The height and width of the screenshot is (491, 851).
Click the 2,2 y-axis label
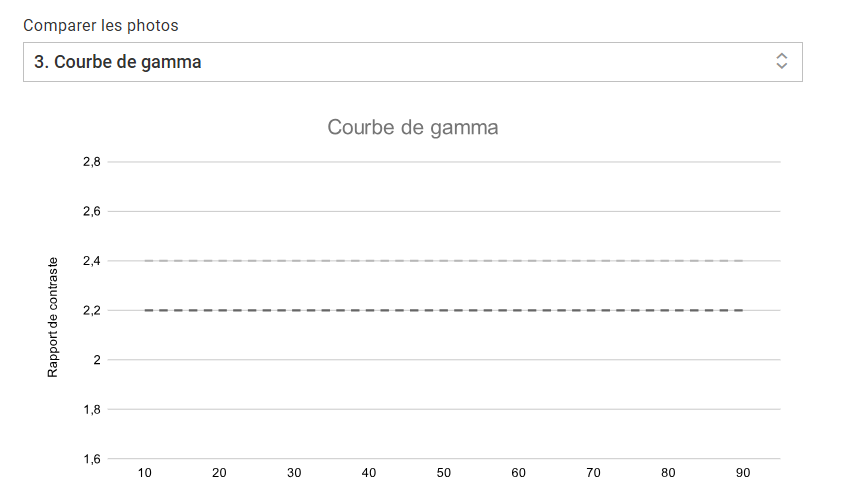click(92, 311)
